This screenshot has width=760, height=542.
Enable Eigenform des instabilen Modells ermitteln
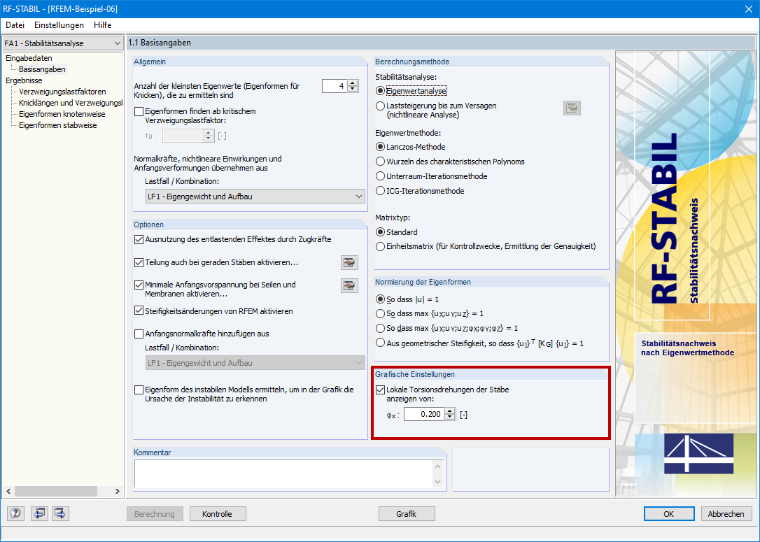(x=139, y=390)
